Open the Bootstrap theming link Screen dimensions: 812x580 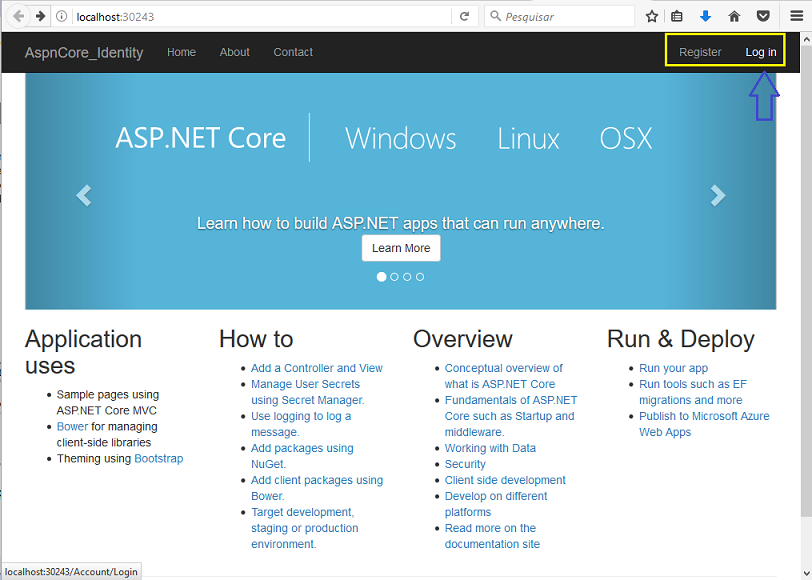pyautogui.click(x=158, y=459)
